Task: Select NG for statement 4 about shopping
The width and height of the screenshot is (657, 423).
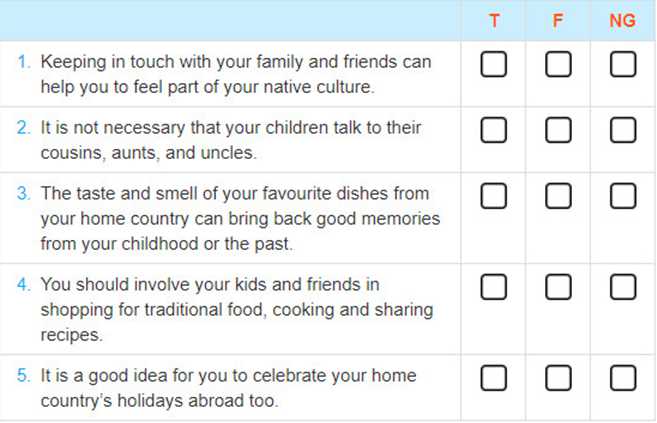Action: (x=623, y=287)
